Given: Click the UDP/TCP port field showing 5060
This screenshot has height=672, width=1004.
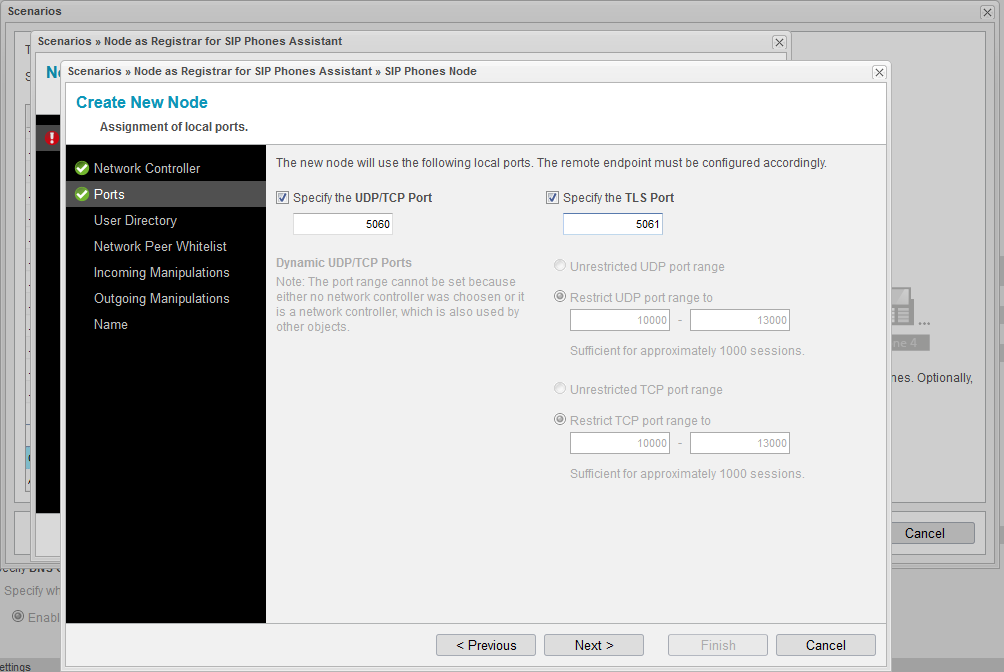Looking at the screenshot, I should click(342, 225).
